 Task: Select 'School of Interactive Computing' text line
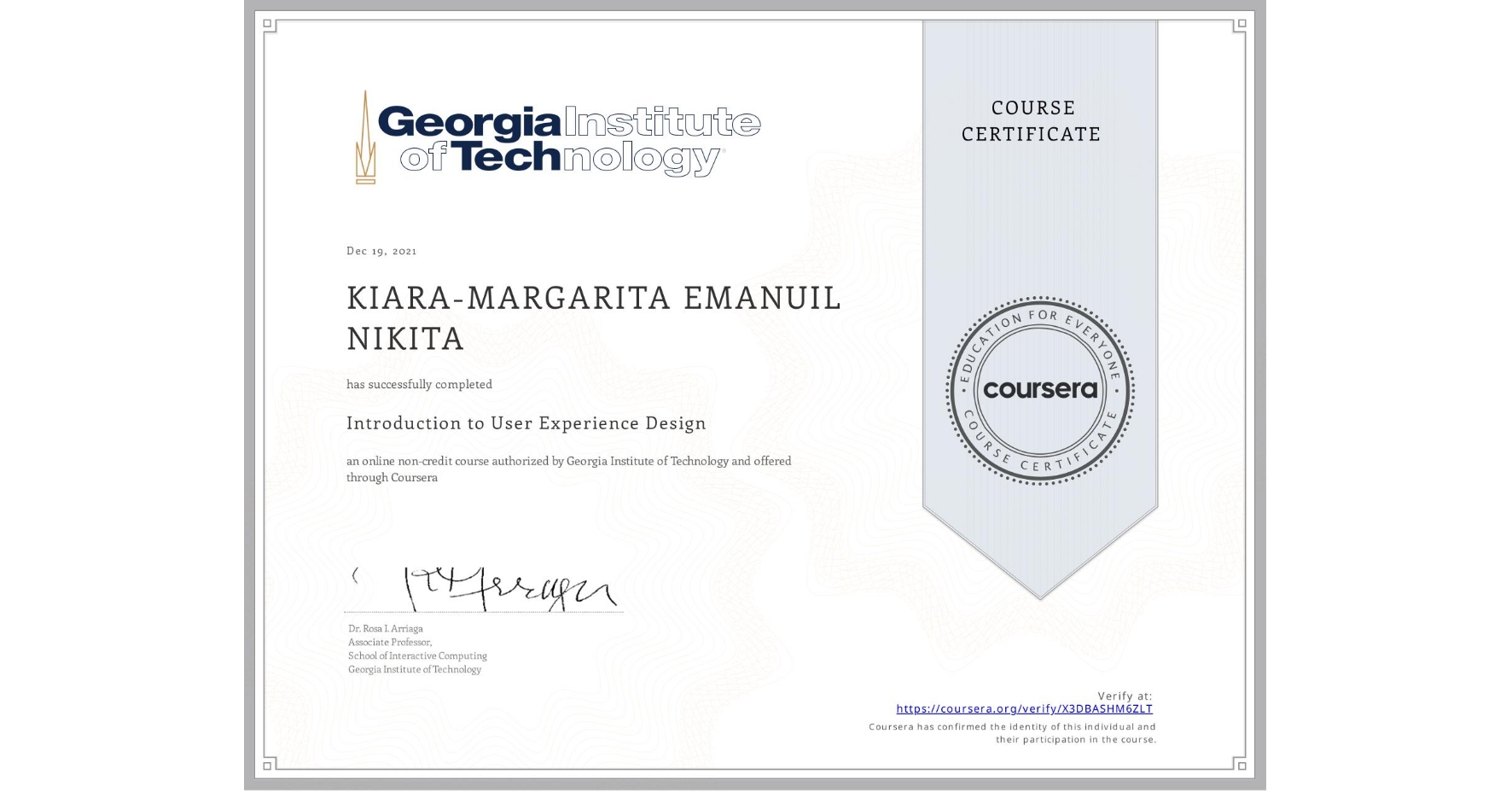[x=416, y=655]
